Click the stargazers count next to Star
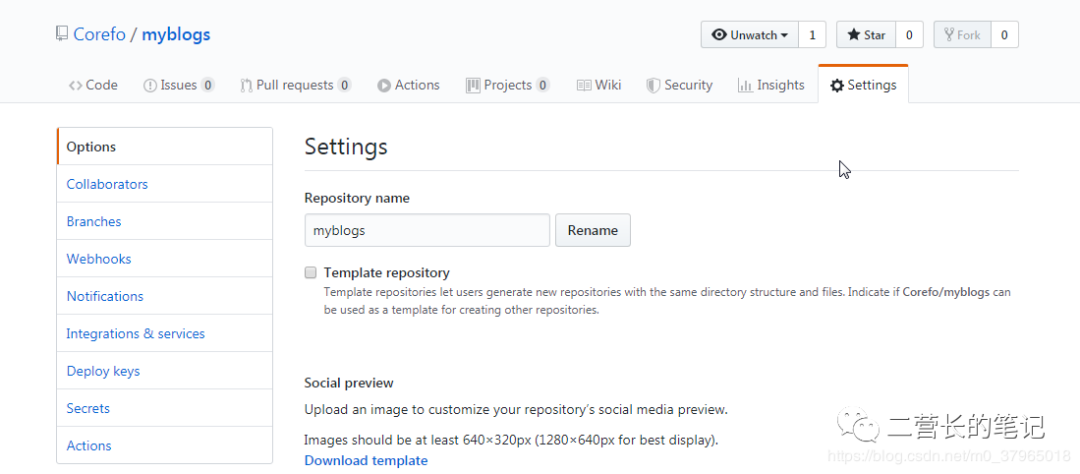Image resolution: width=1080 pixels, height=474 pixels. (909, 34)
